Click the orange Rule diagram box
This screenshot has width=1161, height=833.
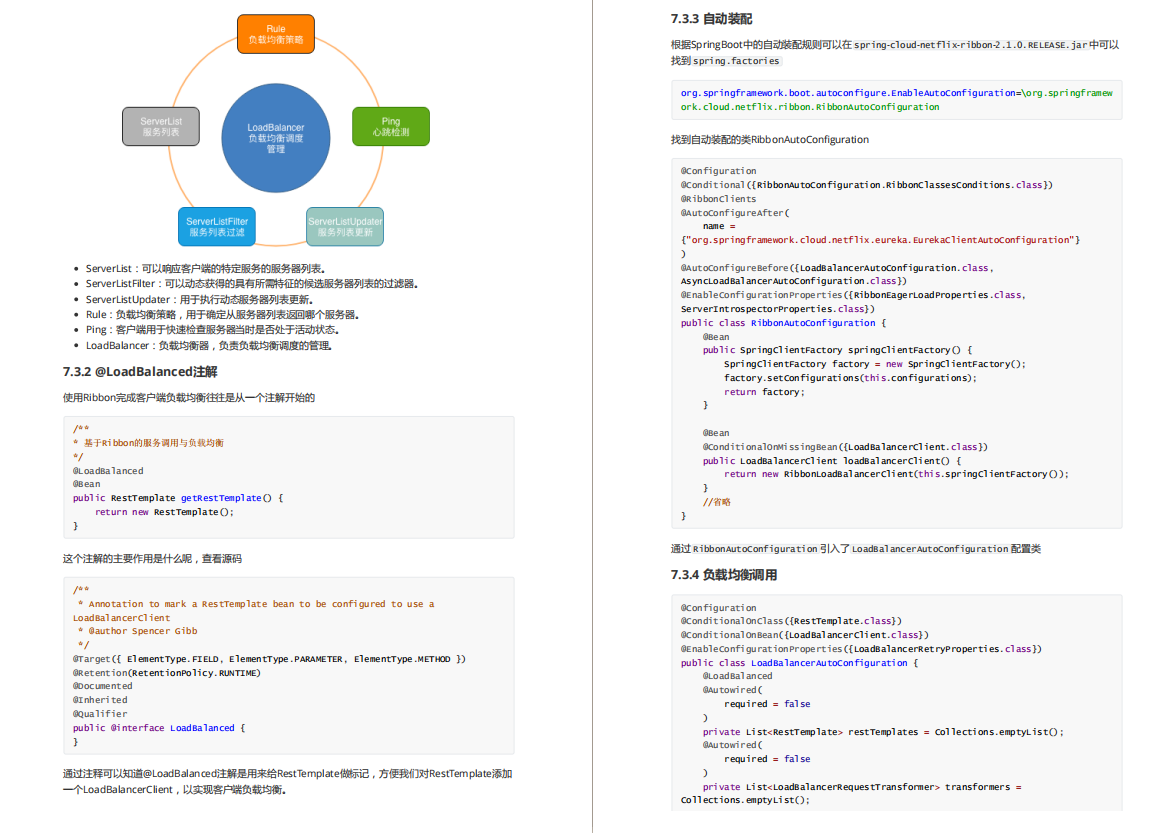click(275, 34)
